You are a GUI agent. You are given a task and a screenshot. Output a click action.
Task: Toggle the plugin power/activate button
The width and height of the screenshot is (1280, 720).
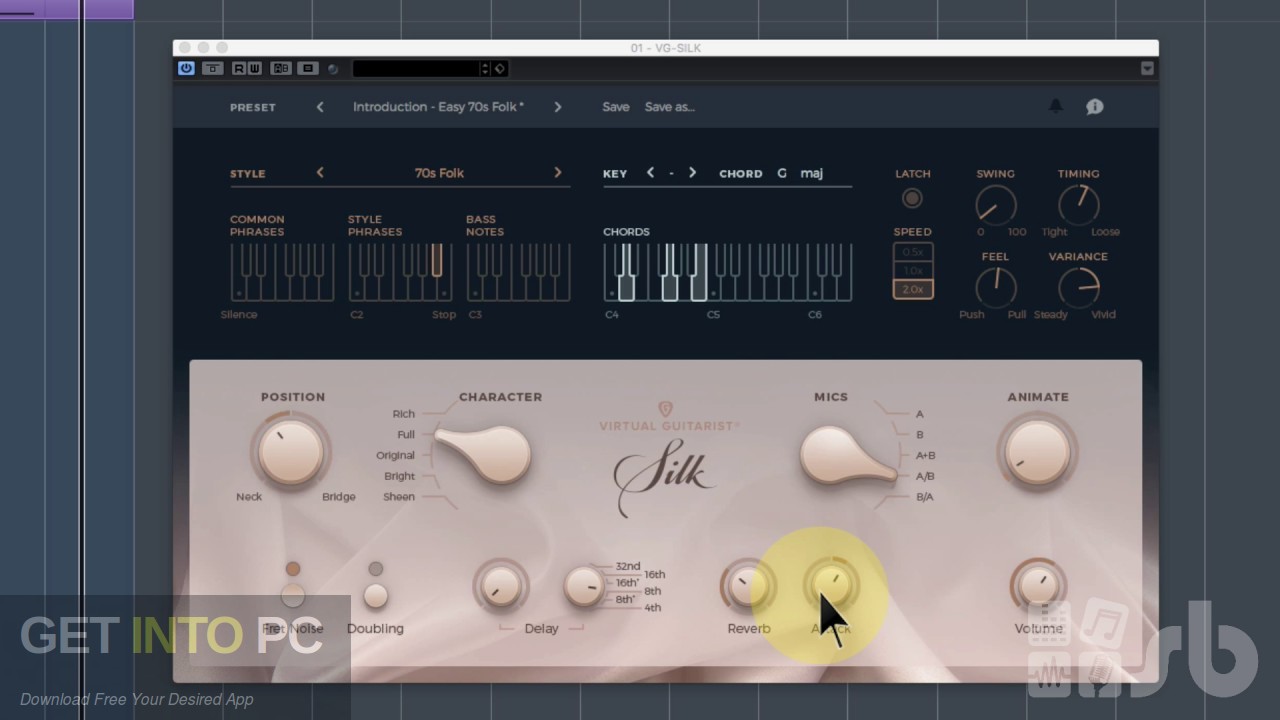click(x=186, y=68)
